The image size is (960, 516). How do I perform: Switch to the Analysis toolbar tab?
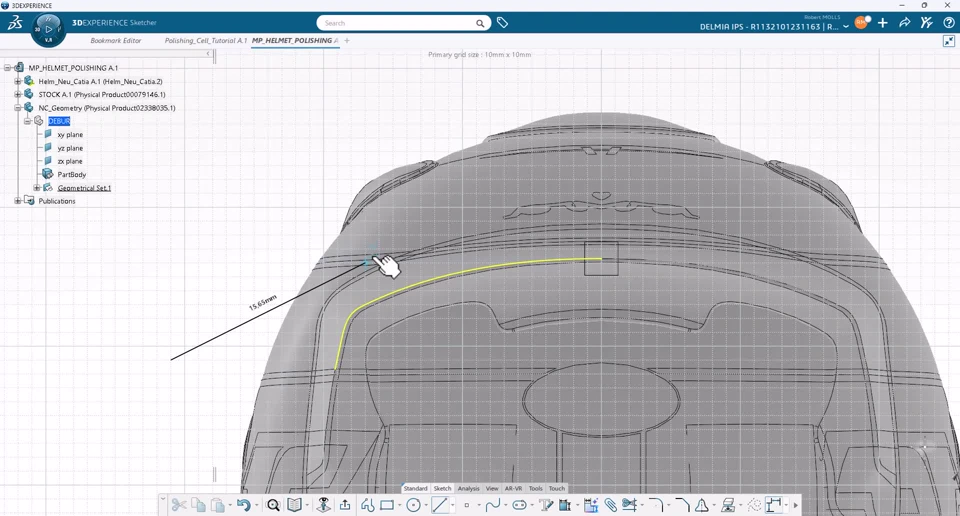tap(468, 488)
